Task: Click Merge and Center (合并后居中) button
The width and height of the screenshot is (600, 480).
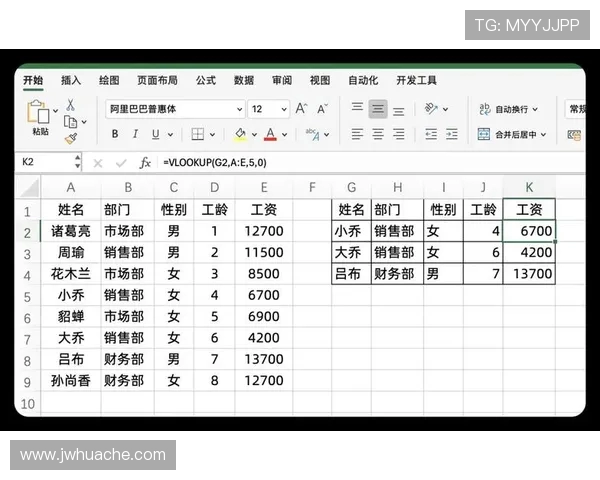Action: click(x=512, y=134)
